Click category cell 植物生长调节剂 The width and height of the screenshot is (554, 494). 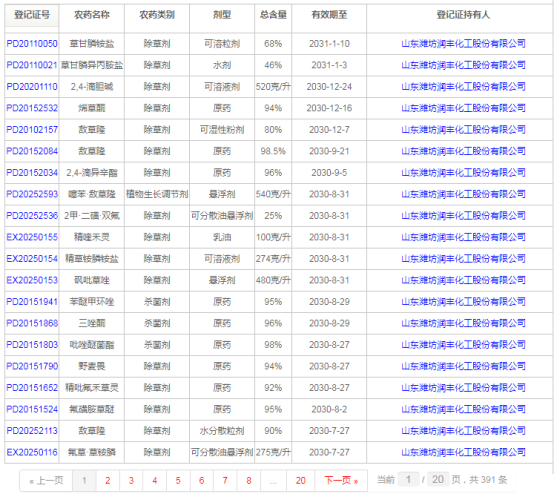(x=157, y=195)
